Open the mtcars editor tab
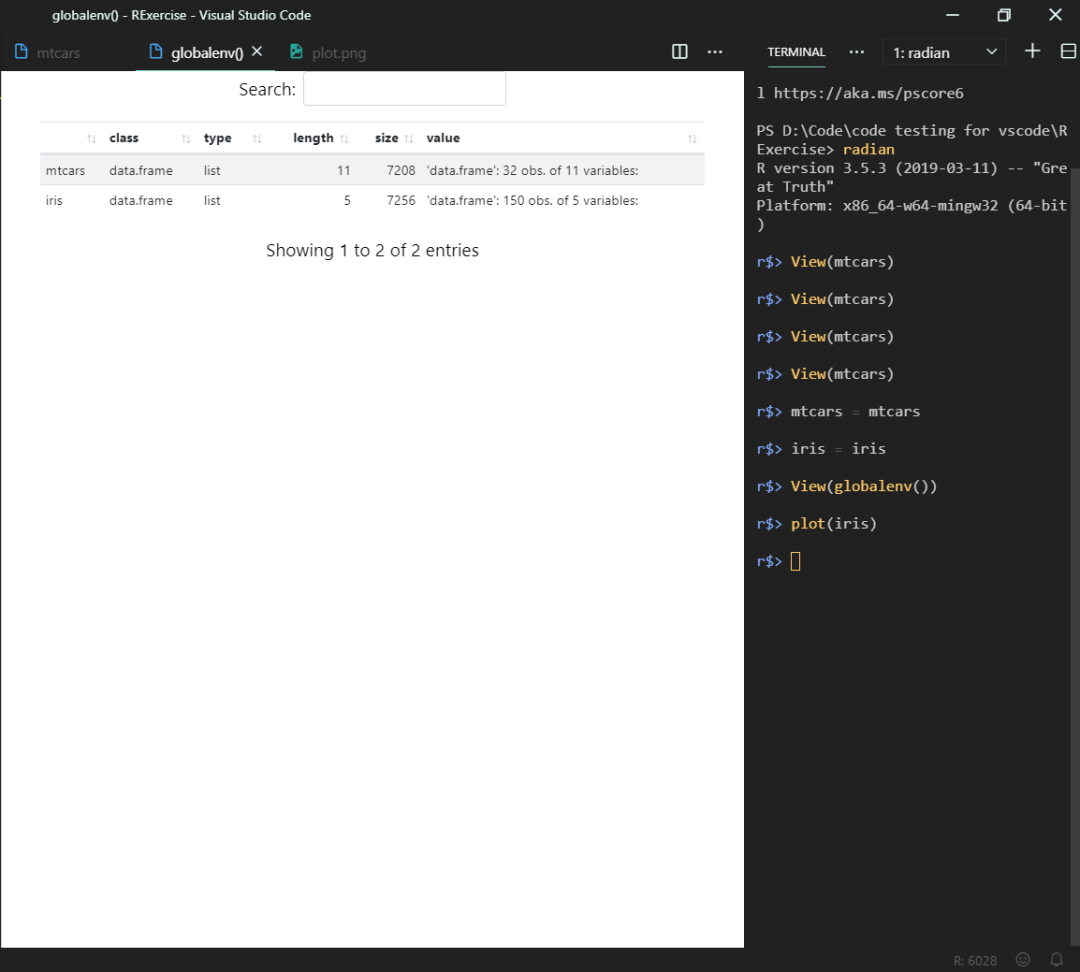Image resolution: width=1080 pixels, height=972 pixels. (47, 52)
